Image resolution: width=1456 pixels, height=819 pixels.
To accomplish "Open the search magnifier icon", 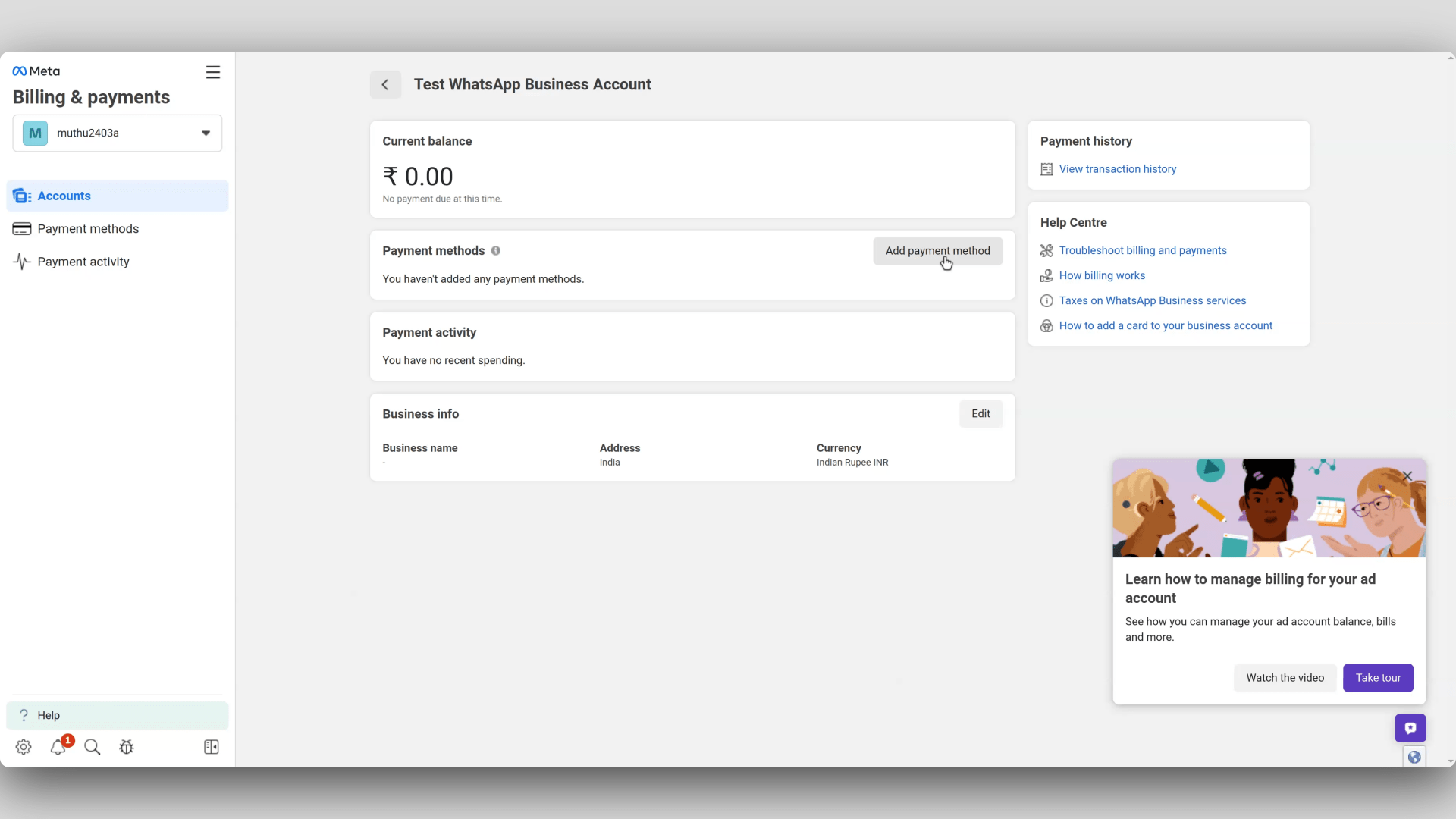I will point(92,747).
